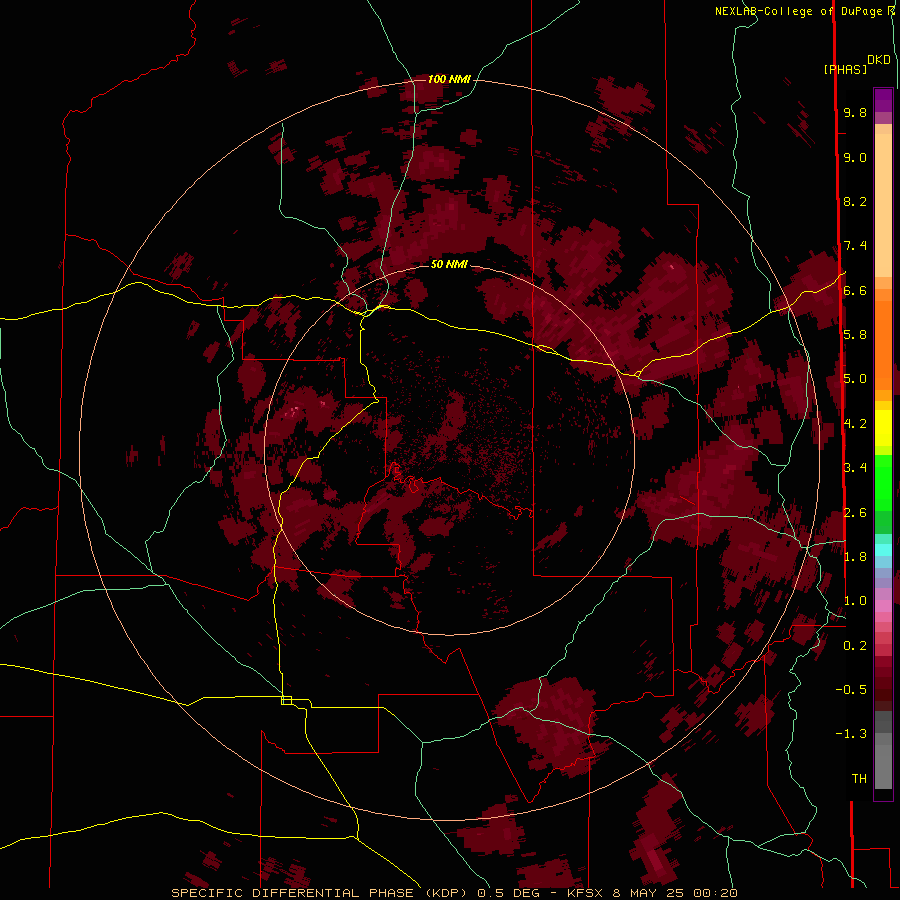900x900 pixels.
Task: Pick the purple top band of the color scale
Action: 883,100
